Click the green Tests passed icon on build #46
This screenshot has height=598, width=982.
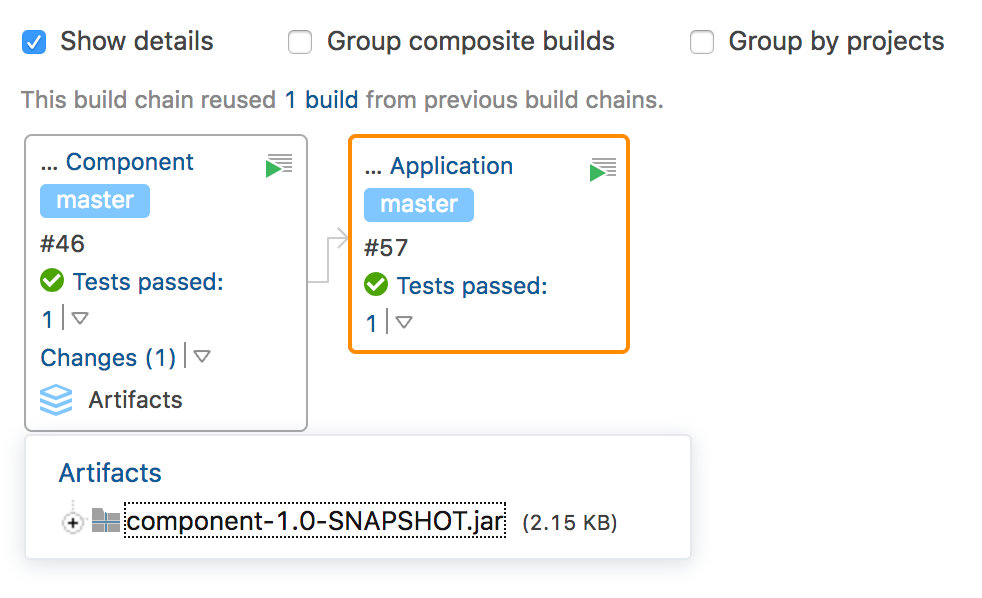[51, 281]
